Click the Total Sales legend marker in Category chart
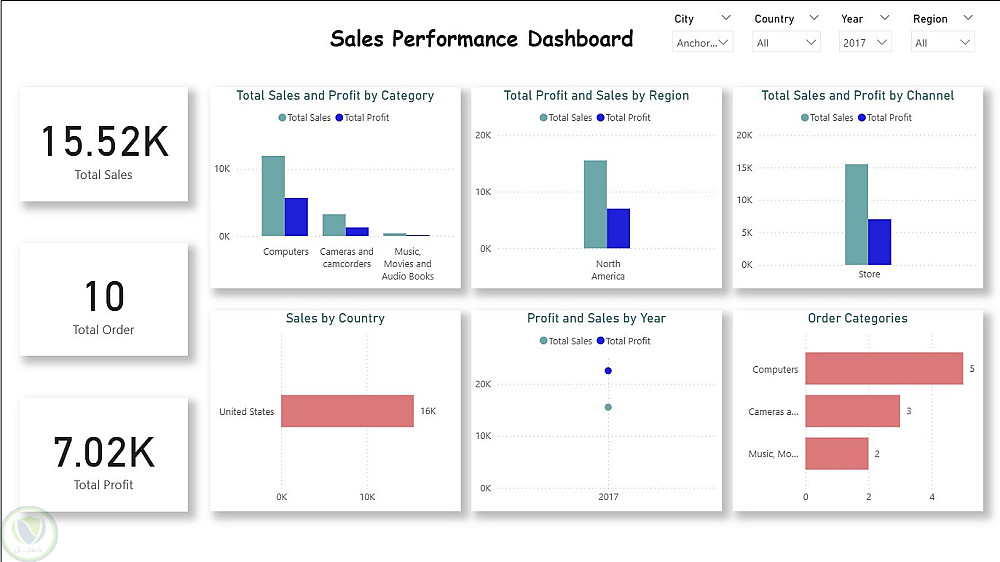This screenshot has width=1000, height=562. pyautogui.click(x=282, y=118)
